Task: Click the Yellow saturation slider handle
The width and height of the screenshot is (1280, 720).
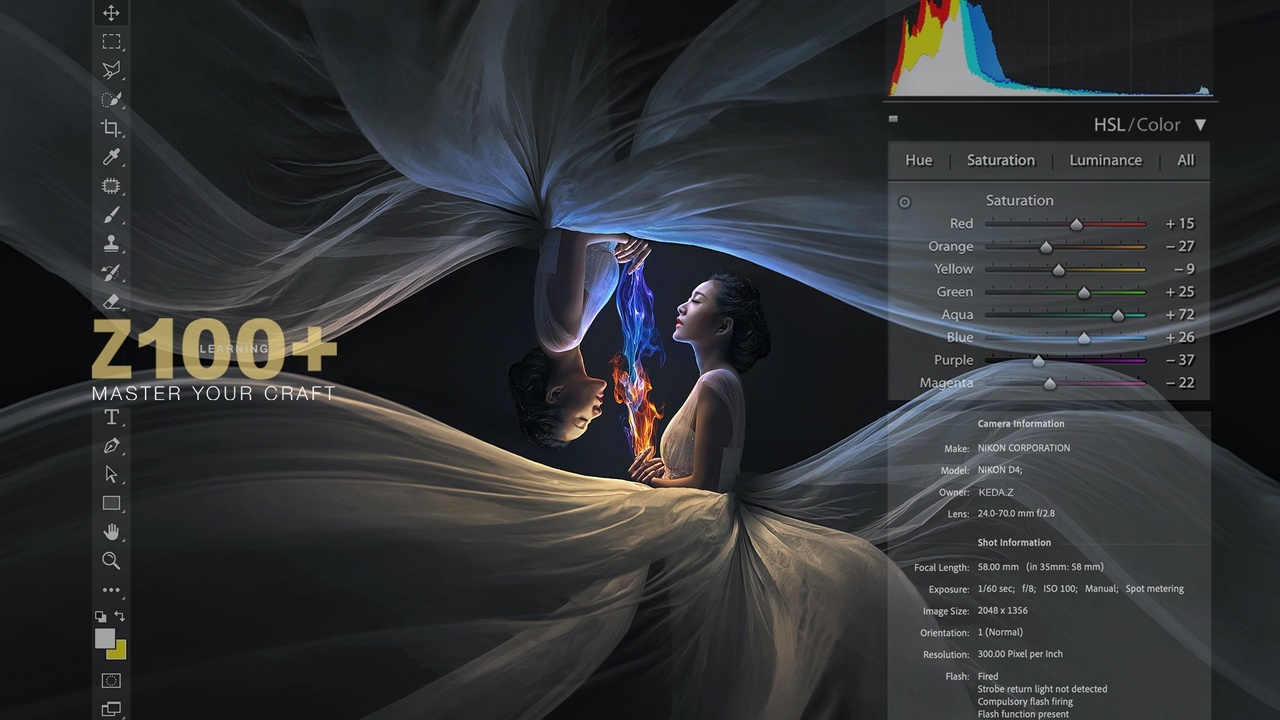Action: pyautogui.click(x=1059, y=270)
